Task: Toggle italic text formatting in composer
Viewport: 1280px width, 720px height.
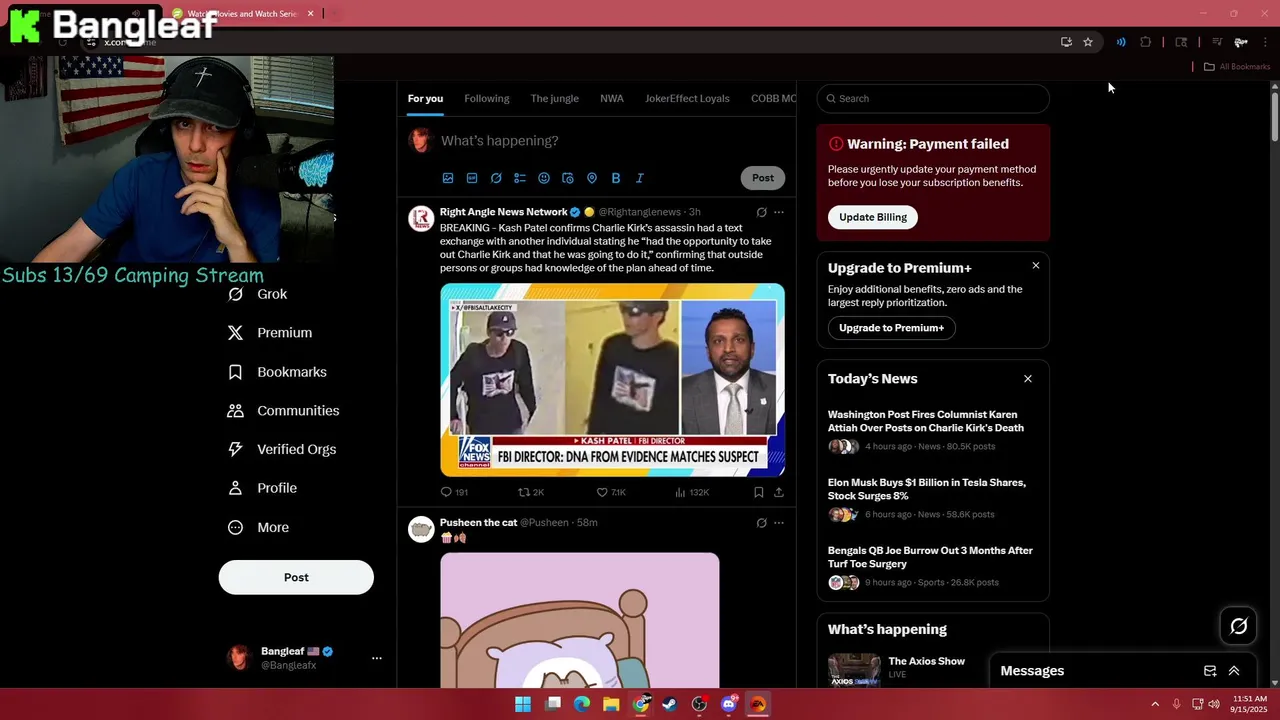Action: click(640, 178)
